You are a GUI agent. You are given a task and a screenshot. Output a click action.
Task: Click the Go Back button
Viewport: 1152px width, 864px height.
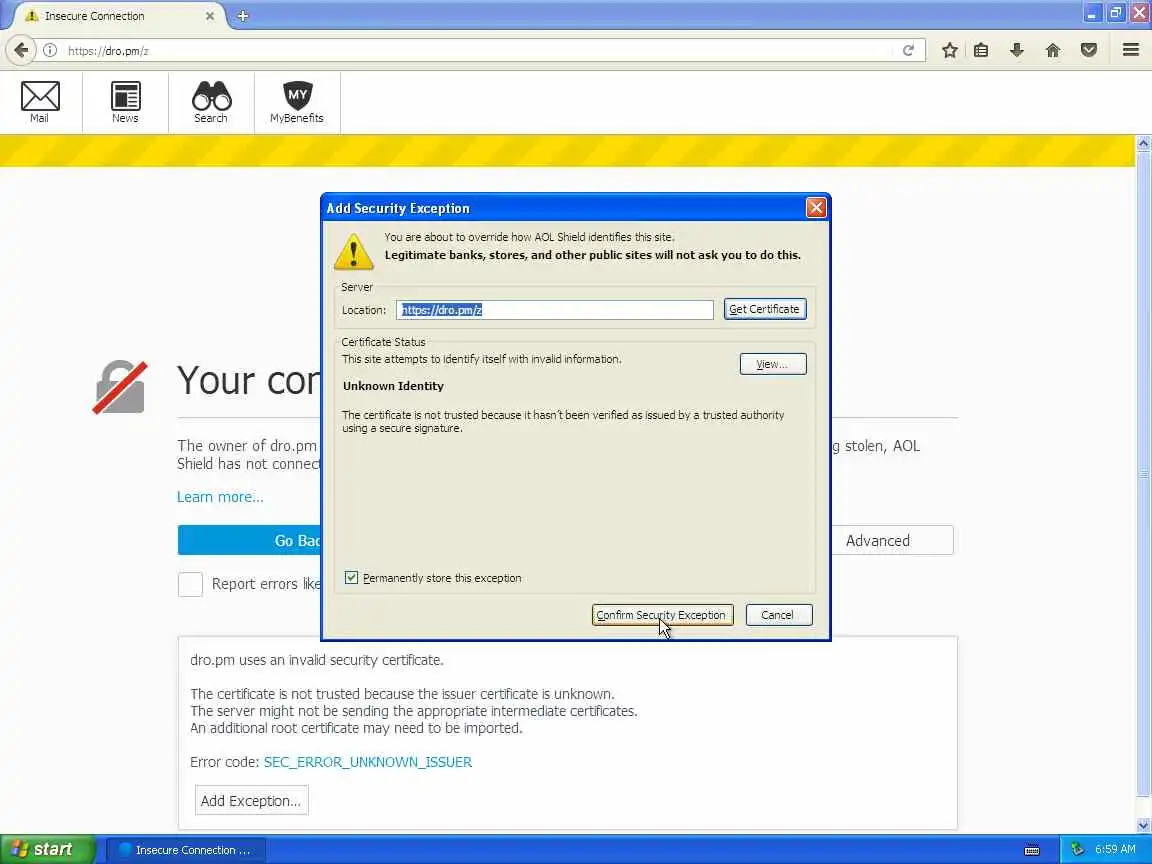250,541
